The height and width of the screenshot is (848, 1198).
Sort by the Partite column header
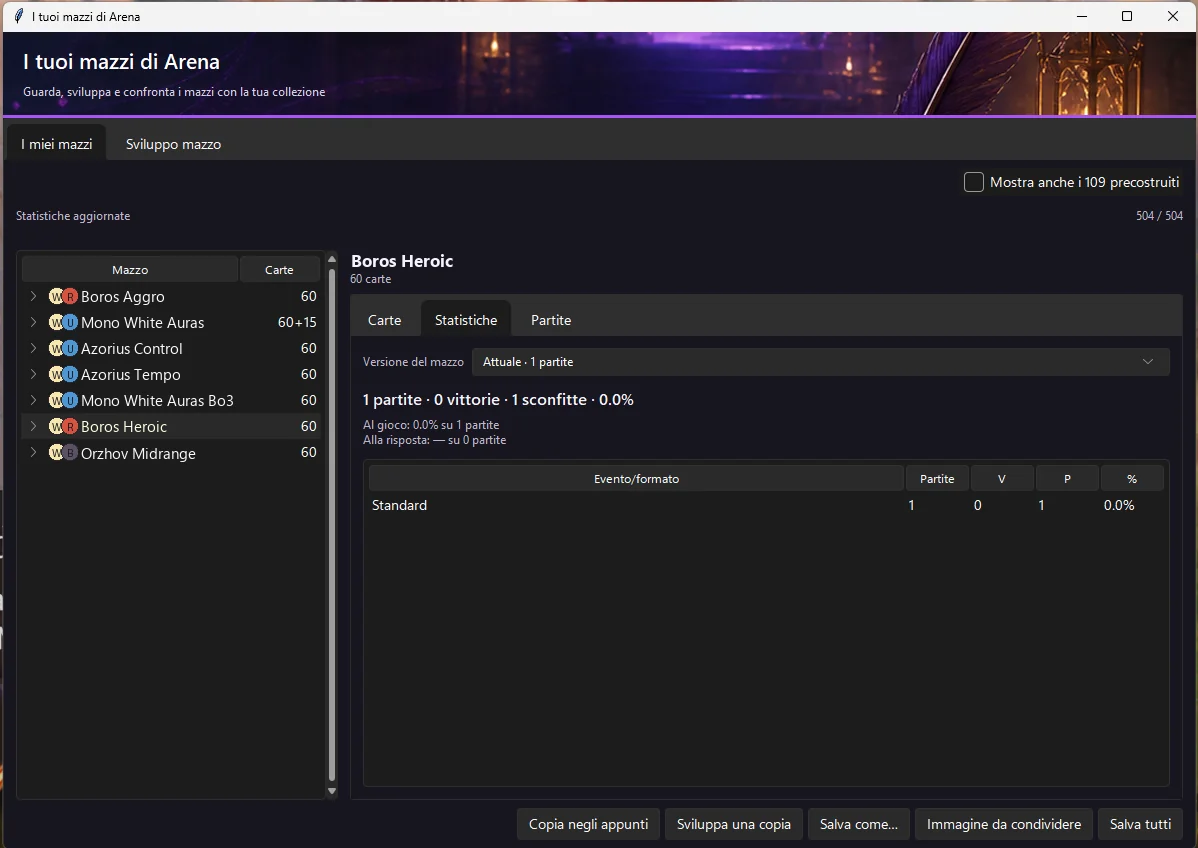(x=937, y=479)
